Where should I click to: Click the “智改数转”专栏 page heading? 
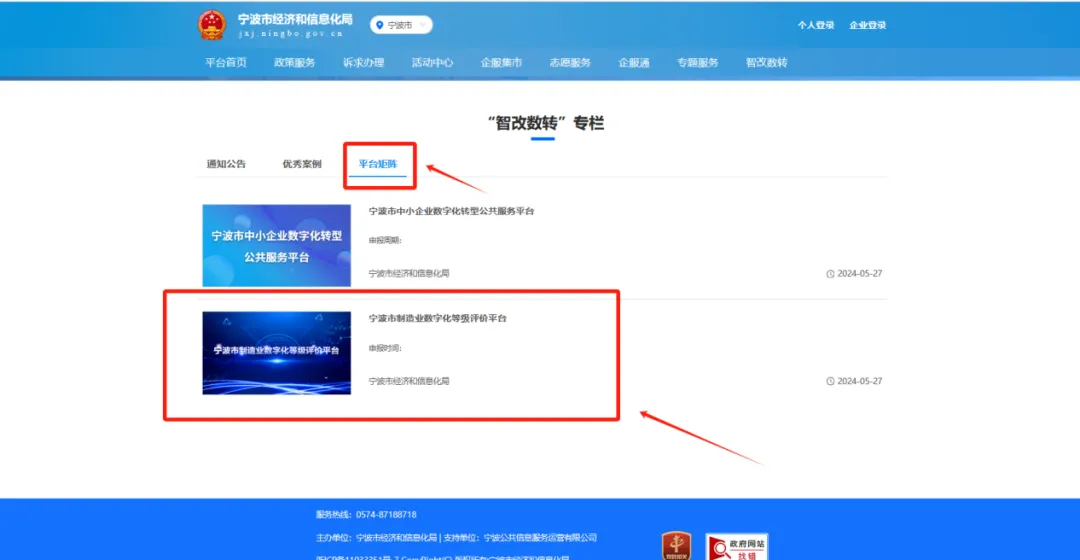tap(546, 123)
